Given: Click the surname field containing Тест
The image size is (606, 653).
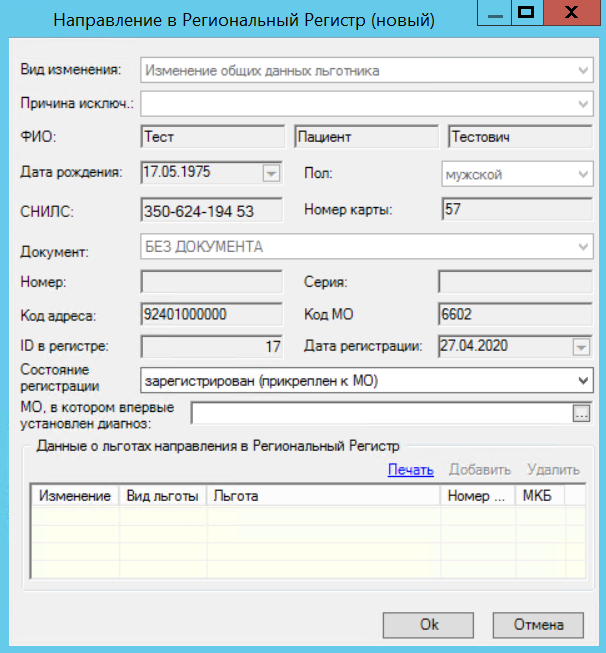Looking at the screenshot, I should [x=212, y=137].
